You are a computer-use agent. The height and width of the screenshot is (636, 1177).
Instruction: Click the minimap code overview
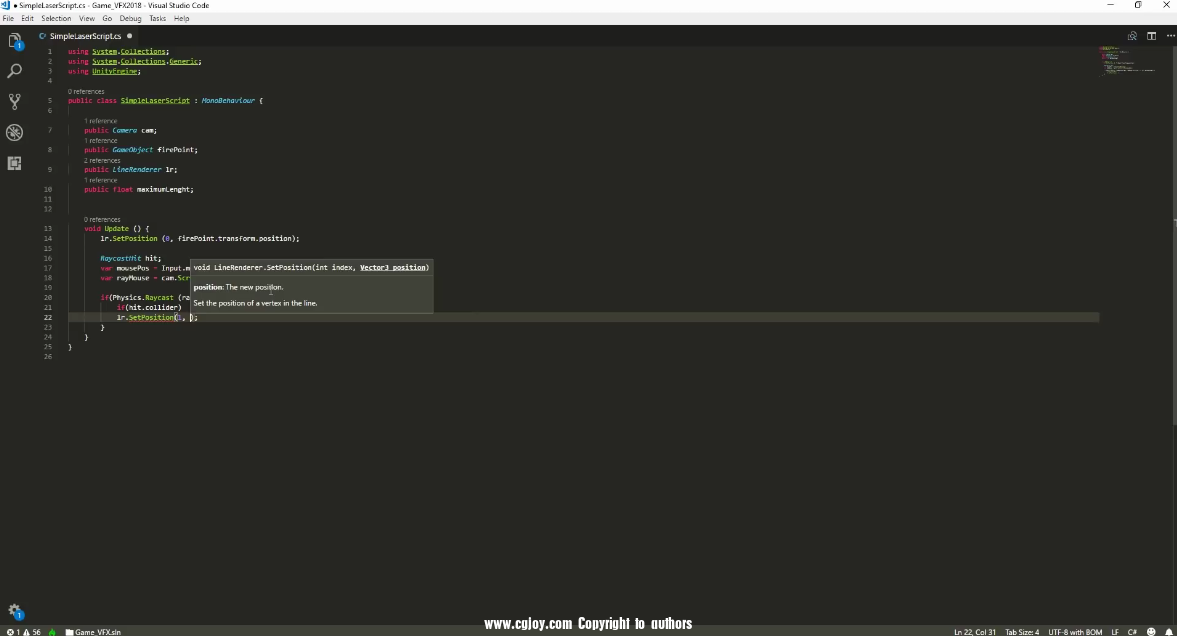pyautogui.click(x=1125, y=60)
